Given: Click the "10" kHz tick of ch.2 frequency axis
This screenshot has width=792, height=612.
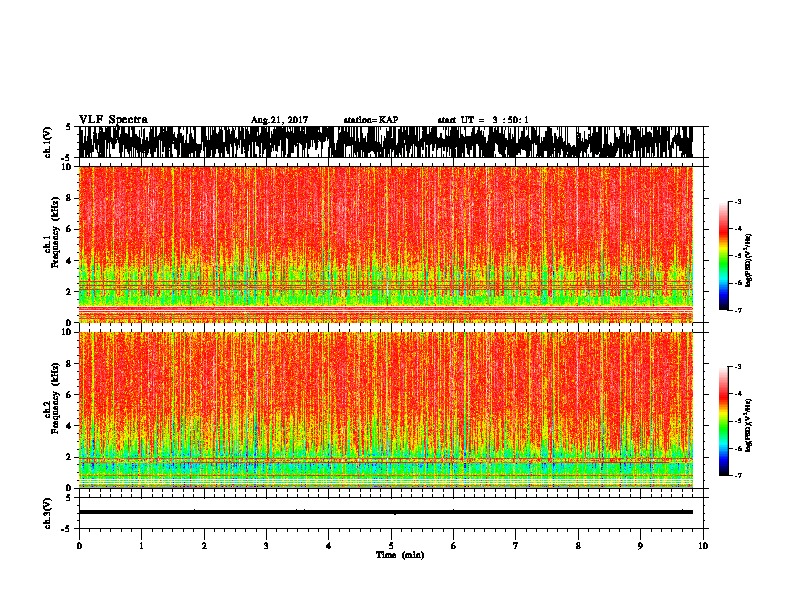Looking at the screenshot, I should 69,332.
